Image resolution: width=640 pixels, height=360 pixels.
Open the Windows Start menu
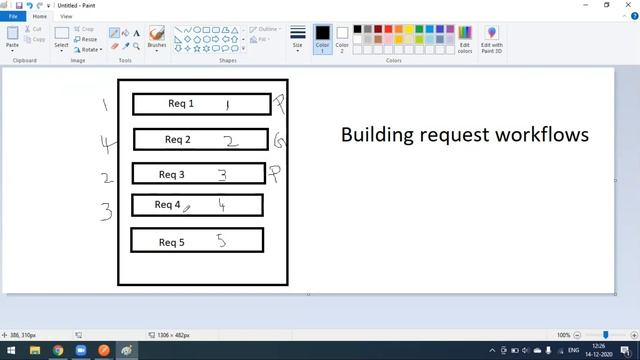pos(11,351)
